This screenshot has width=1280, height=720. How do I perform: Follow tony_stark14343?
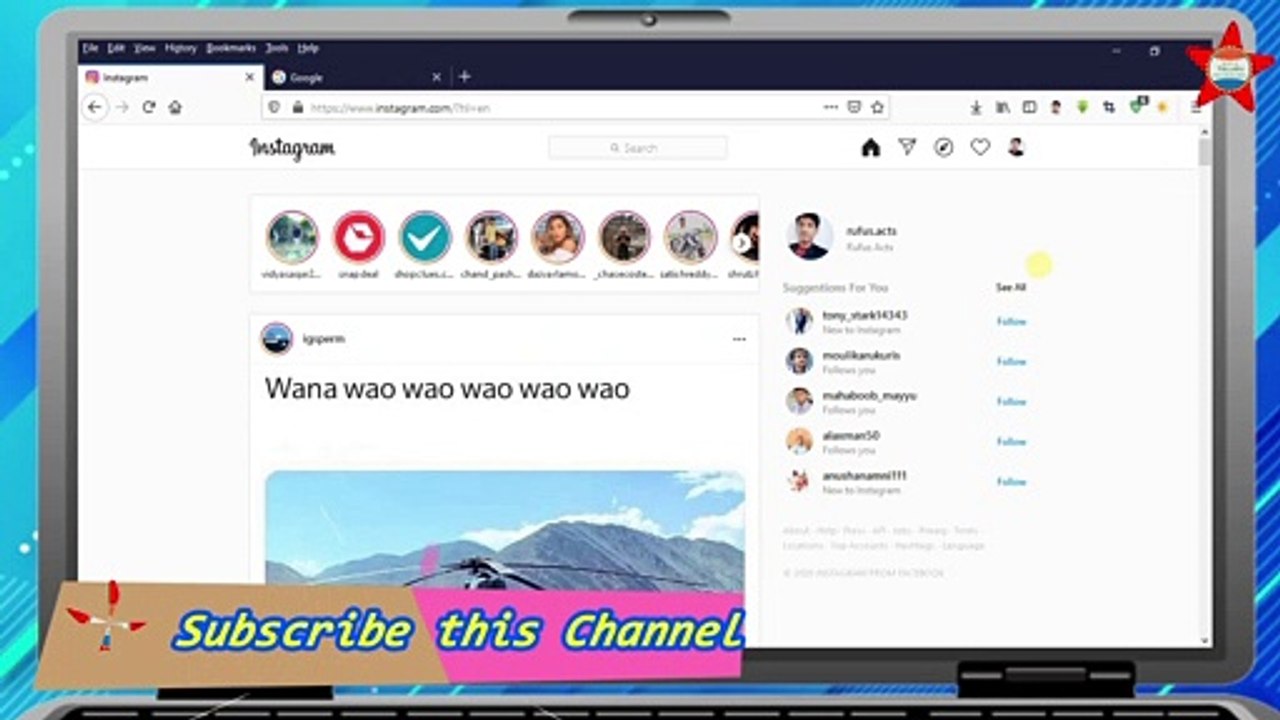(x=1011, y=321)
